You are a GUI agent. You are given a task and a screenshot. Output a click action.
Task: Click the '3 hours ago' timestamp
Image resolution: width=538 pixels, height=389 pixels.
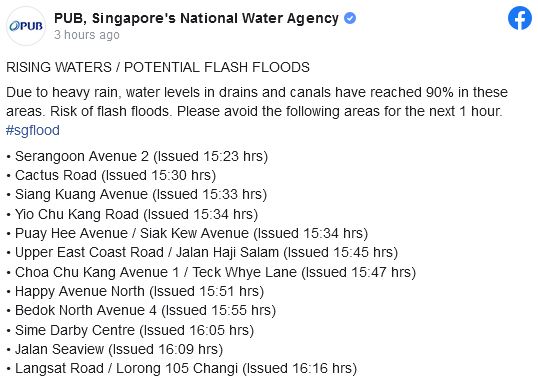(x=87, y=35)
